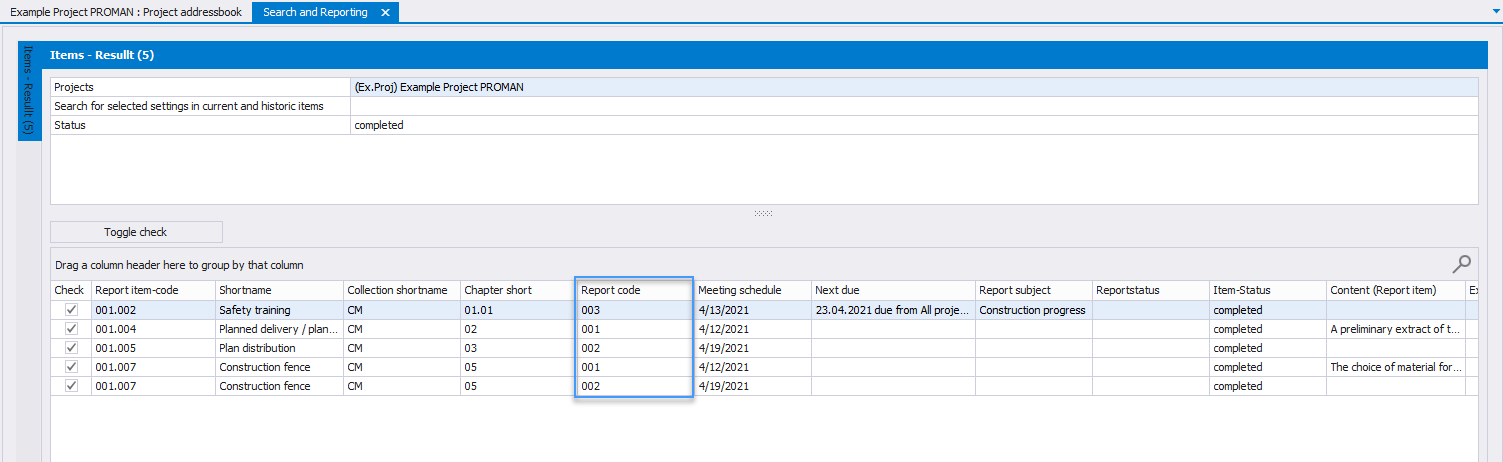The width and height of the screenshot is (1503, 462).
Task: Sort by Reportstatus column header
Action: point(1150,290)
